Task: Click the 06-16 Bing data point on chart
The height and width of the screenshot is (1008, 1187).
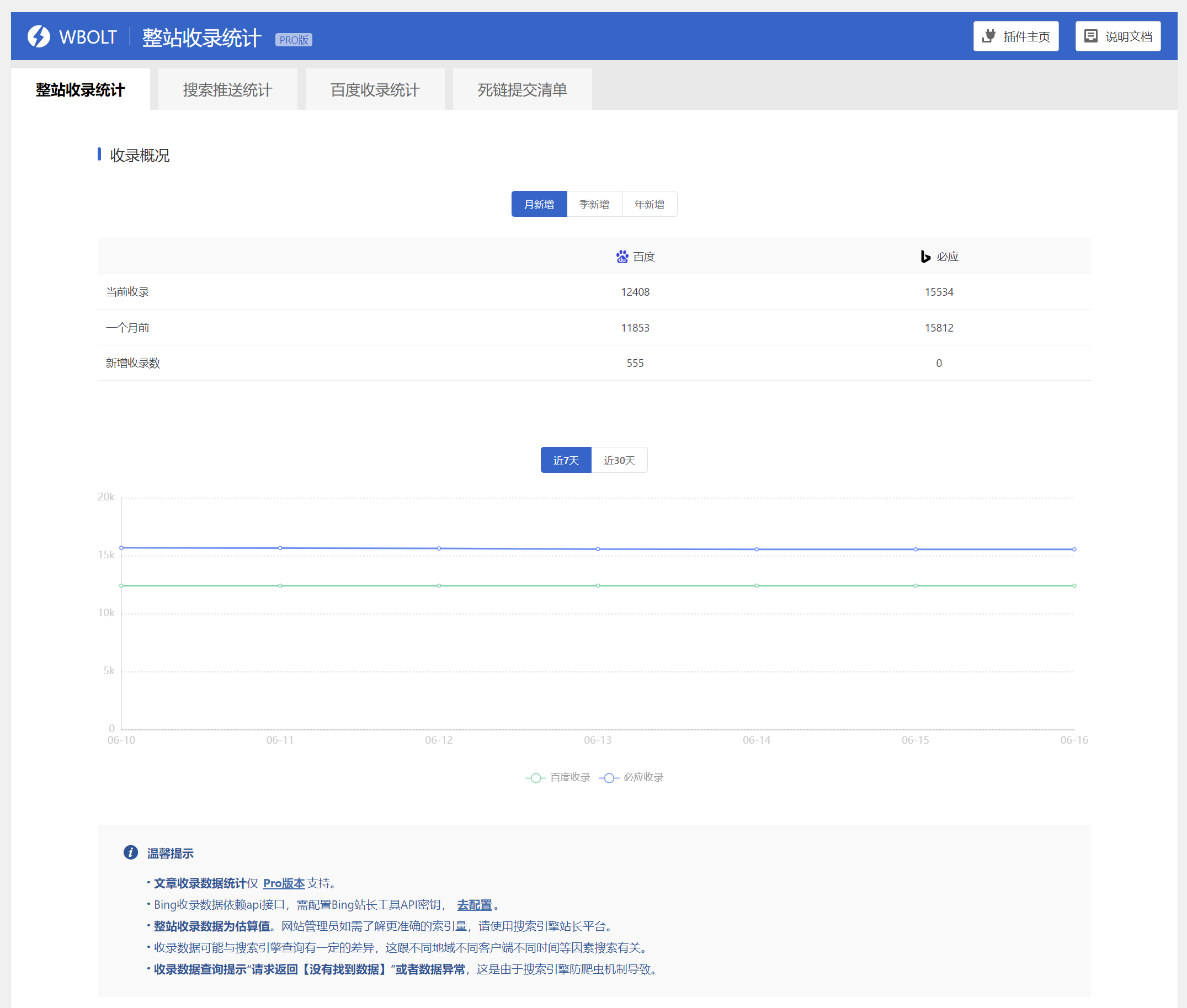Action: pyautogui.click(x=1074, y=550)
